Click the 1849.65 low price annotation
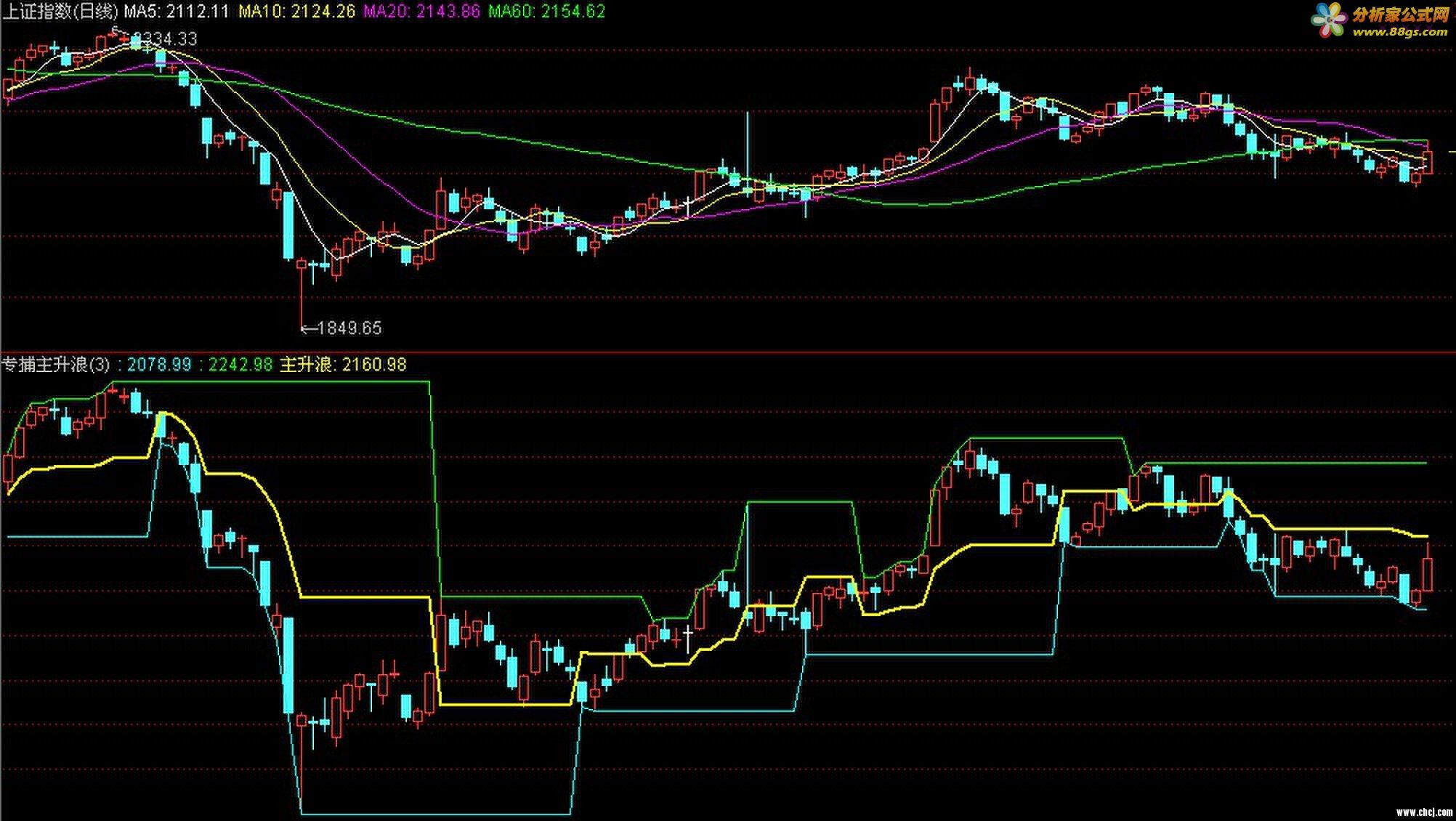The image size is (1456, 821). tap(341, 328)
